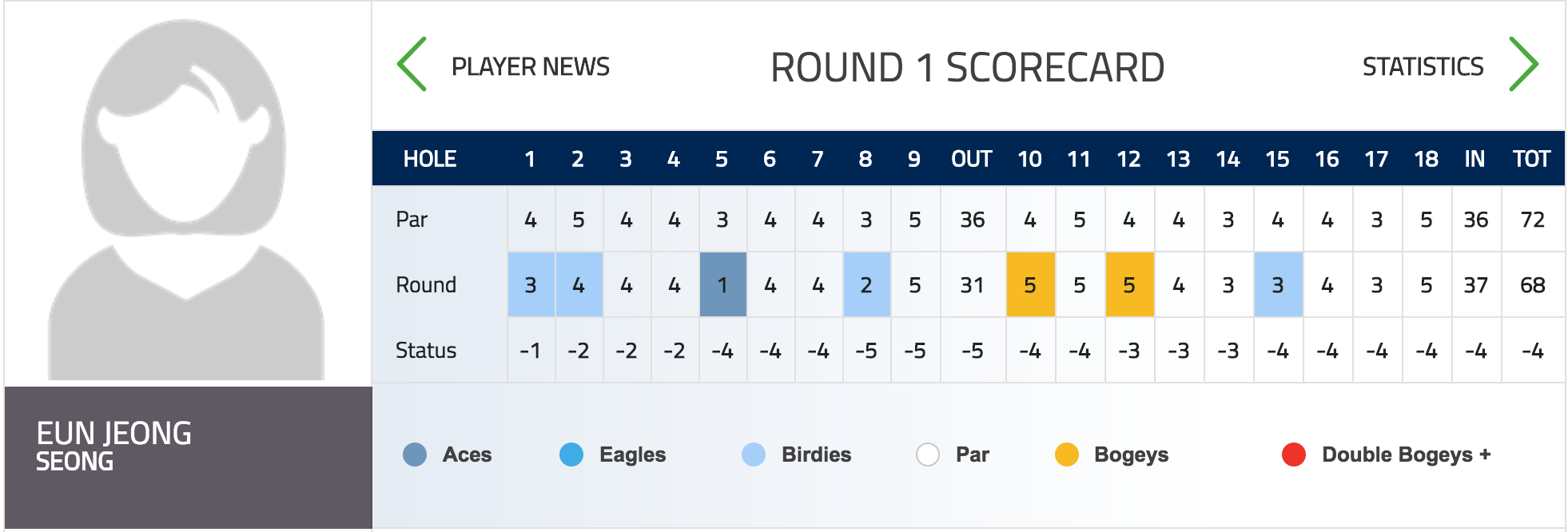This screenshot has width=1568, height=532.
Task: Click the green right arrow chevron
Action: tap(1523, 65)
